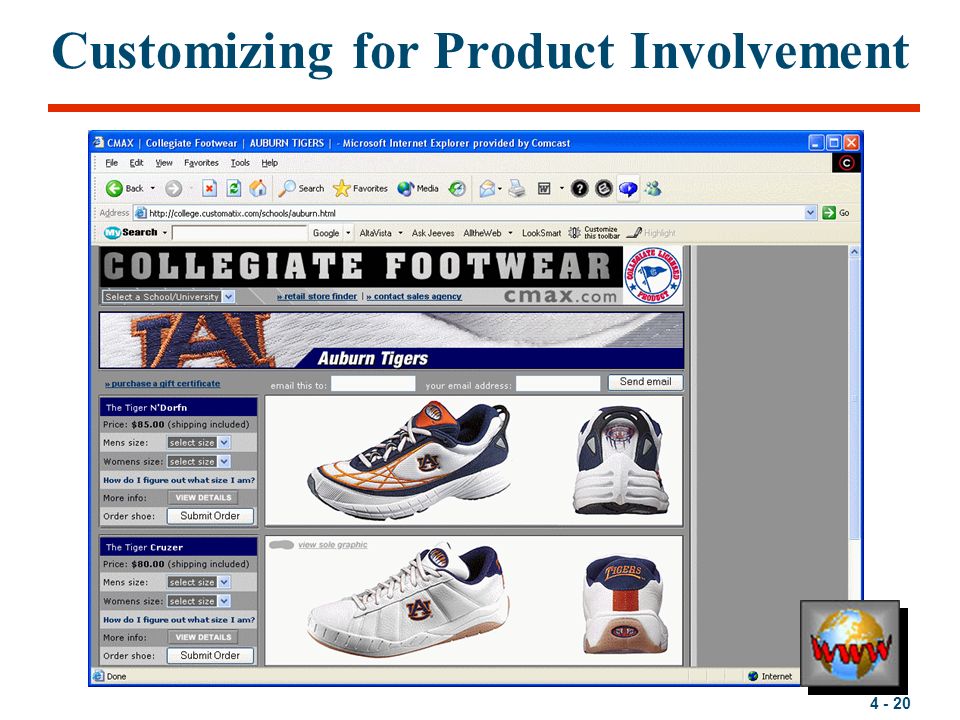Click the Internet zone status icon
This screenshot has width=960, height=720.
pyautogui.click(x=753, y=677)
